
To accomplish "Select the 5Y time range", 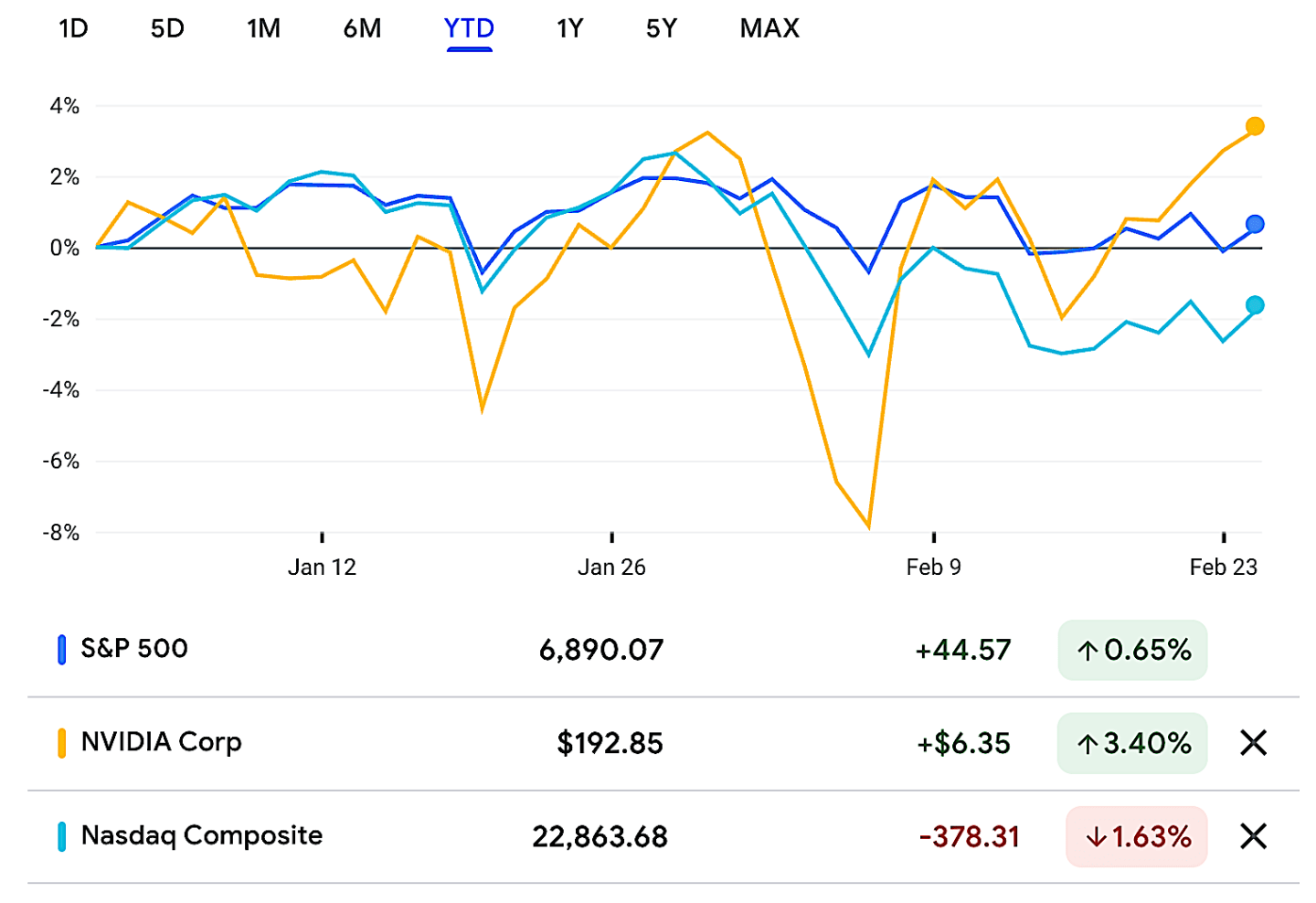I will [662, 29].
